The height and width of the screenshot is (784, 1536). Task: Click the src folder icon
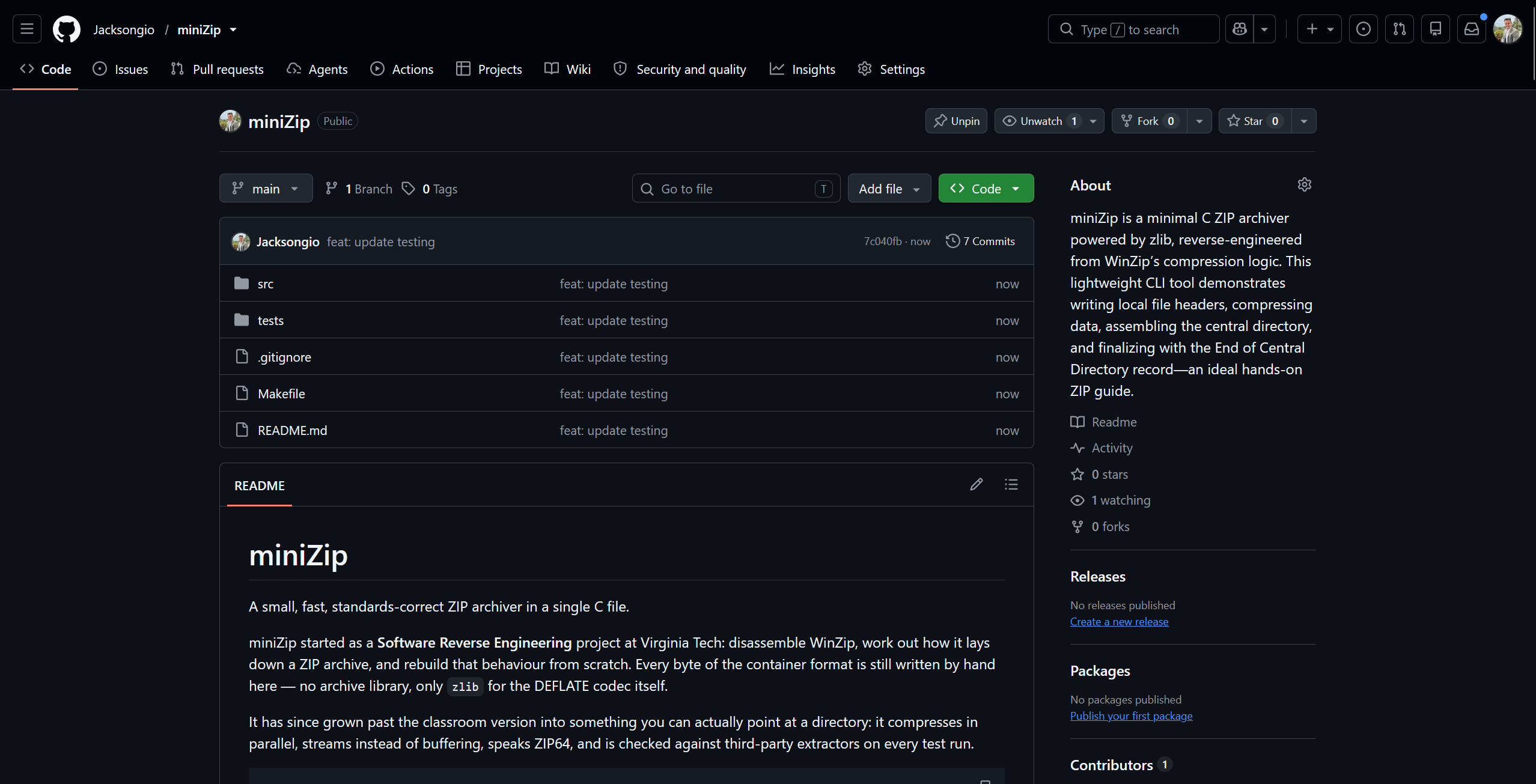(x=242, y=283)
